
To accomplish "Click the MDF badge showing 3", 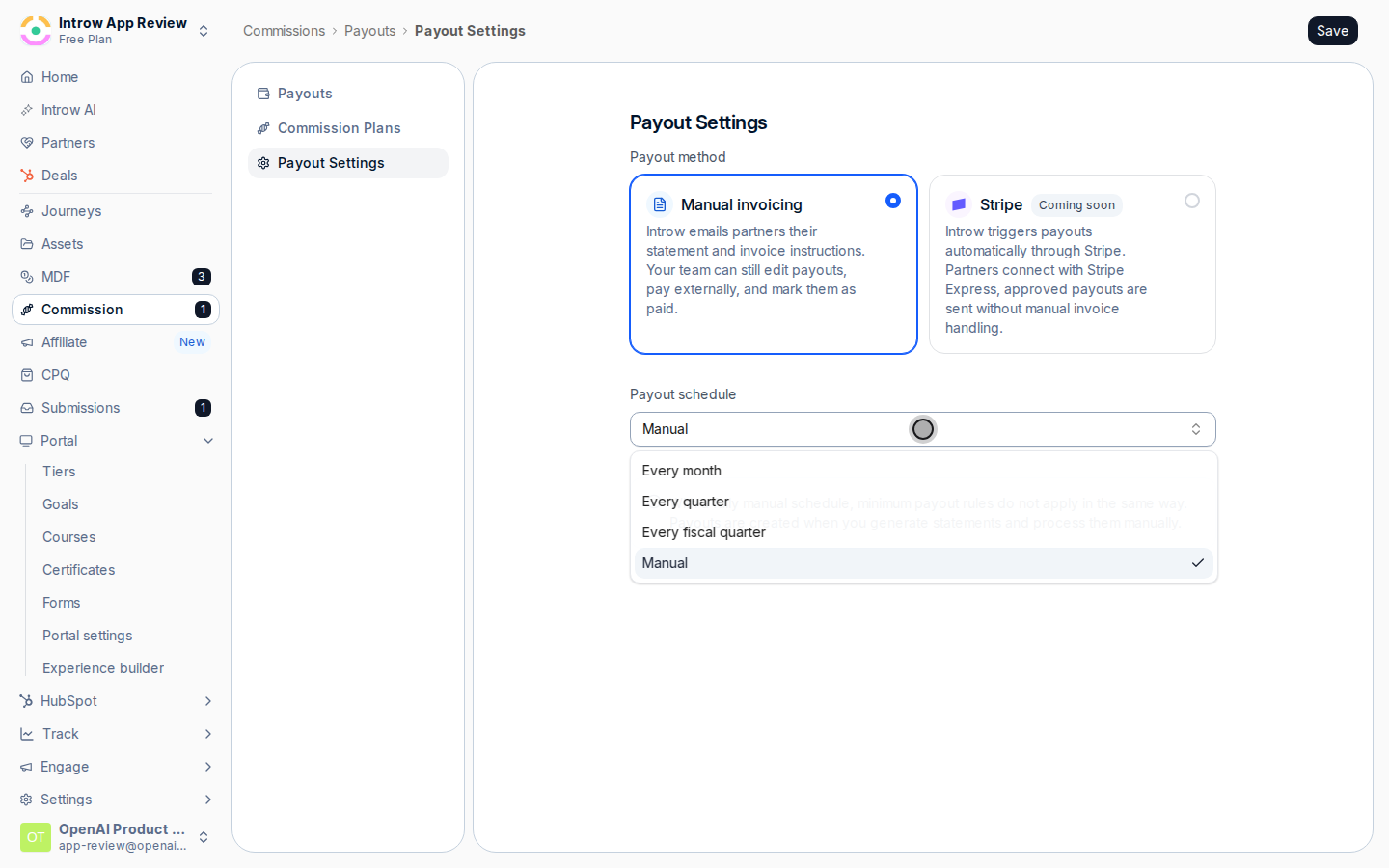I will tap(202, 277).
